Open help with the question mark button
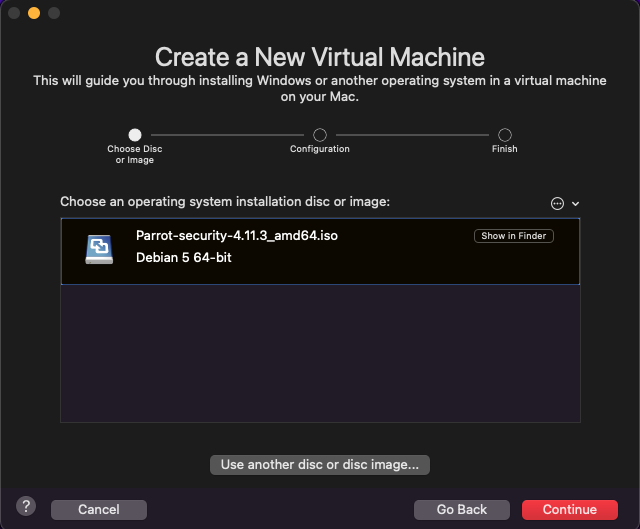This screenshot has height=529, width=640. [26, 506]
